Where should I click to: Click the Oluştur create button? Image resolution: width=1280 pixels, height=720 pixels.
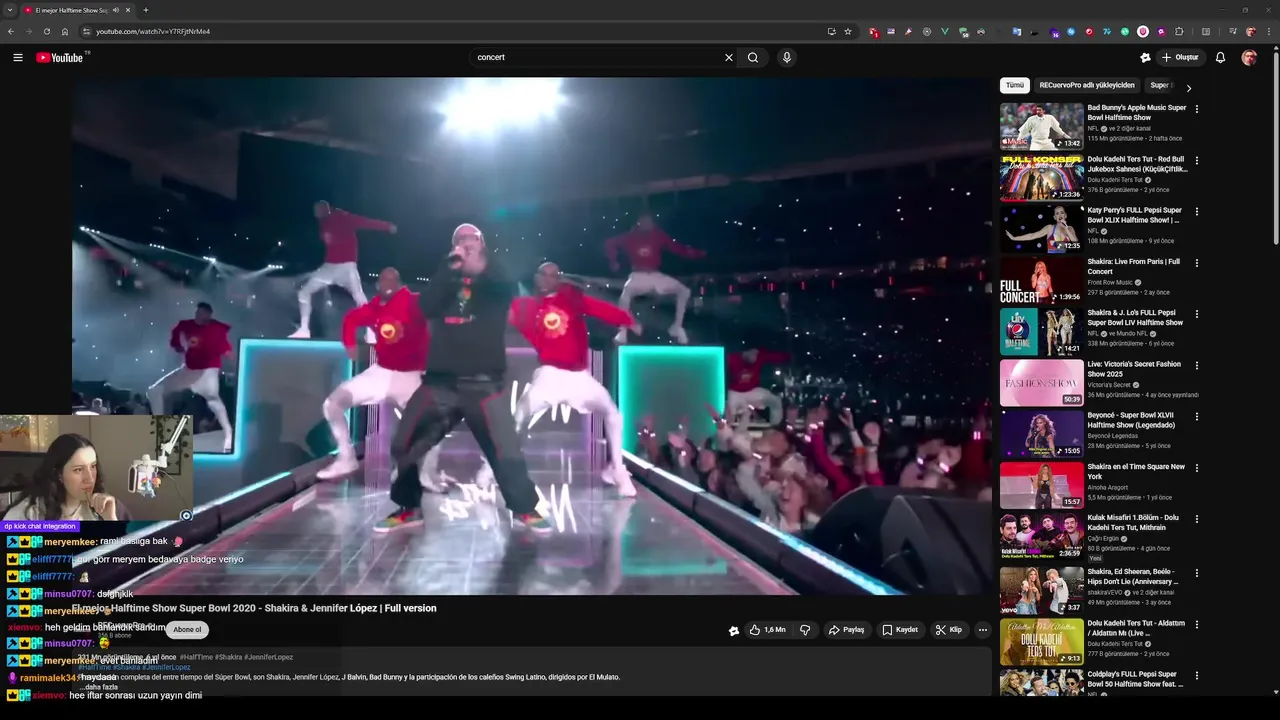1179,57
